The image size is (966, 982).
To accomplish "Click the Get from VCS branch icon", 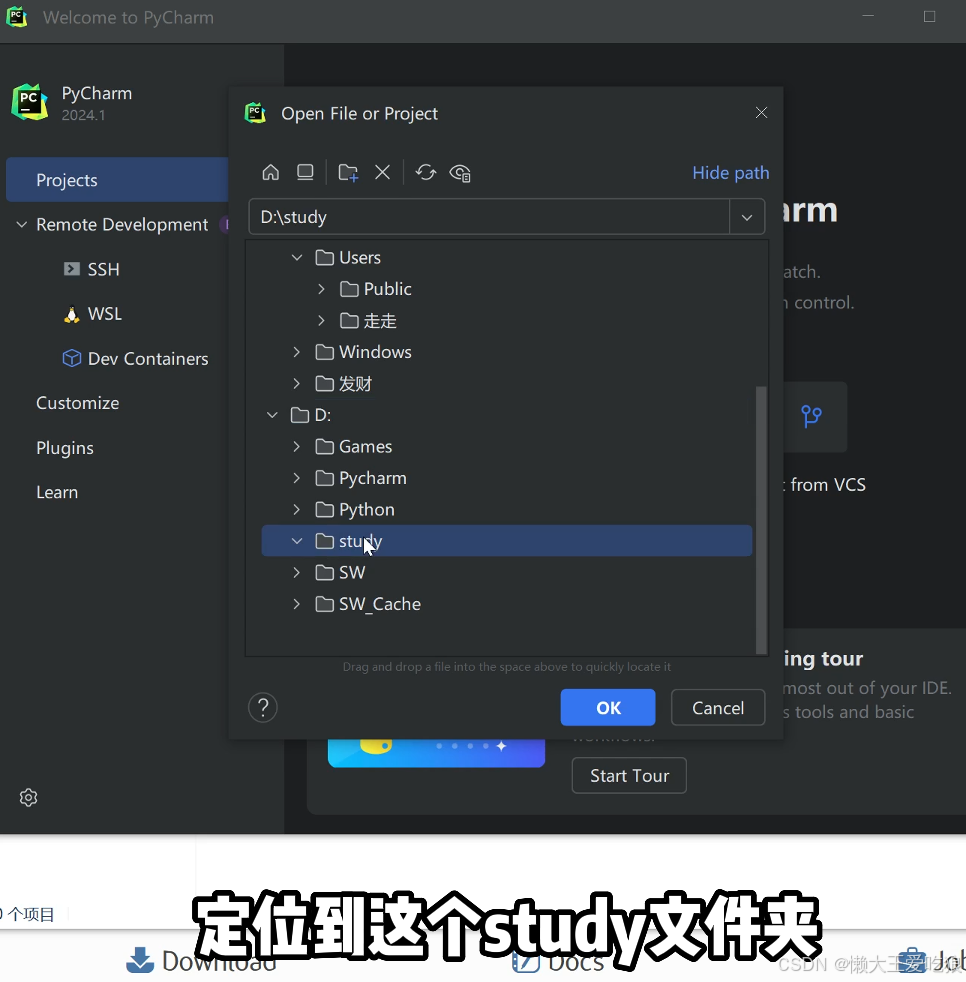I will (811, 416).
